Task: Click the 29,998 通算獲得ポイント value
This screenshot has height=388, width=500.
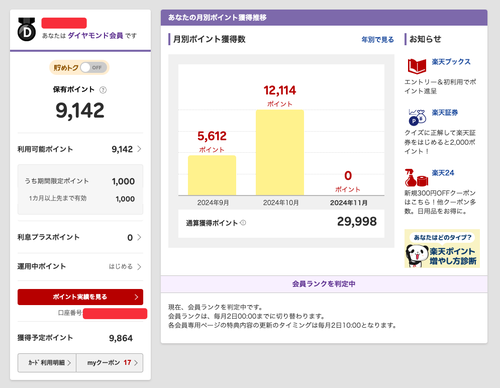Action: pyautogui.click(x=357, y=221)
